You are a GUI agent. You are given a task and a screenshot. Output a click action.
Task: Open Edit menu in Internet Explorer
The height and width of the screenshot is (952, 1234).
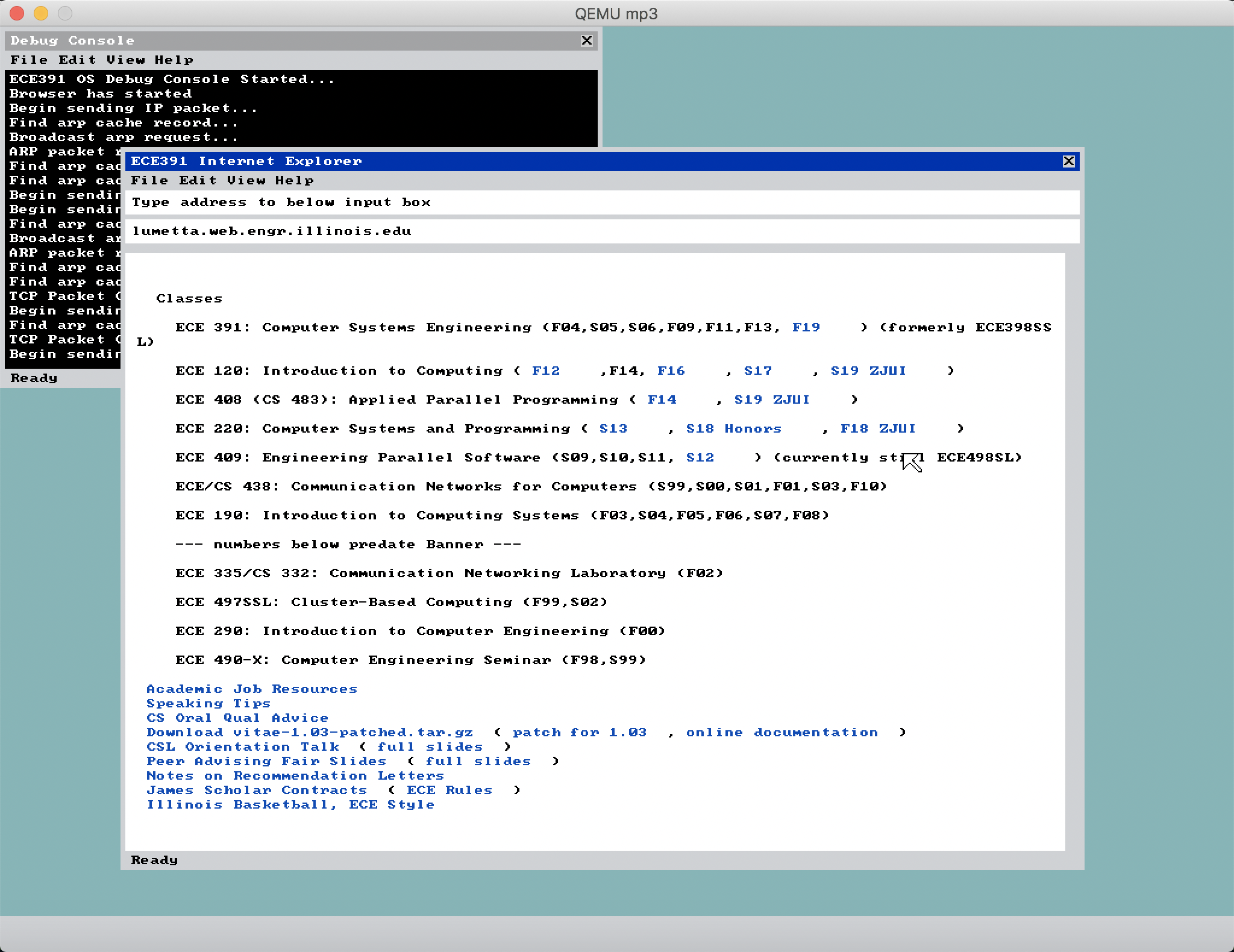tap(198, 180)
